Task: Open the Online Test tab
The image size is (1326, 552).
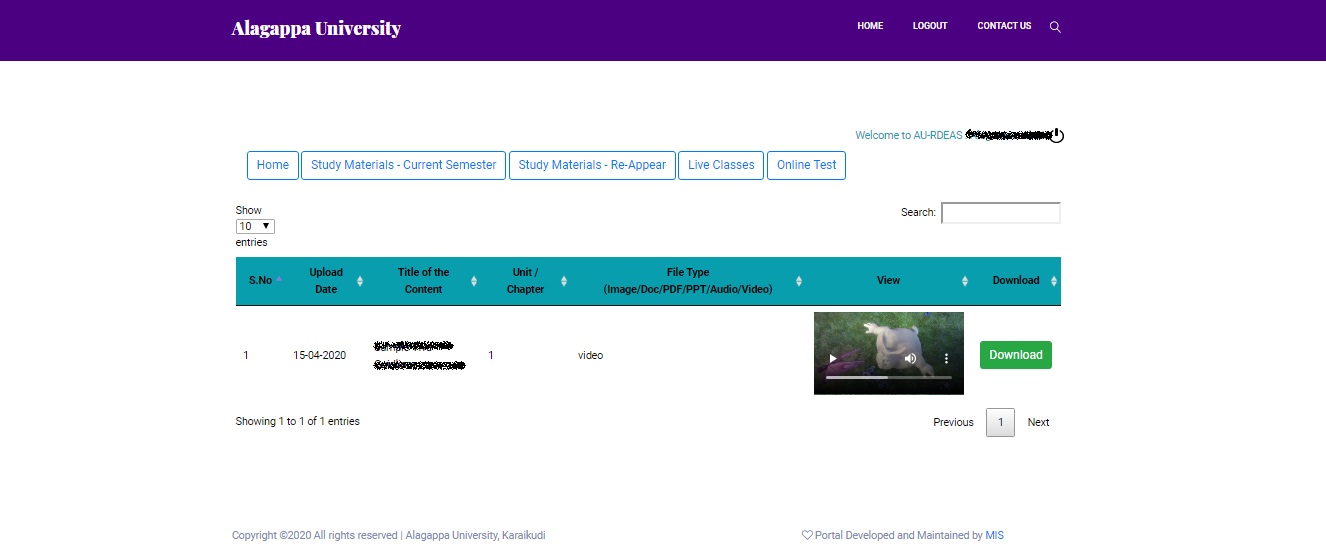Action: (806, 165)
